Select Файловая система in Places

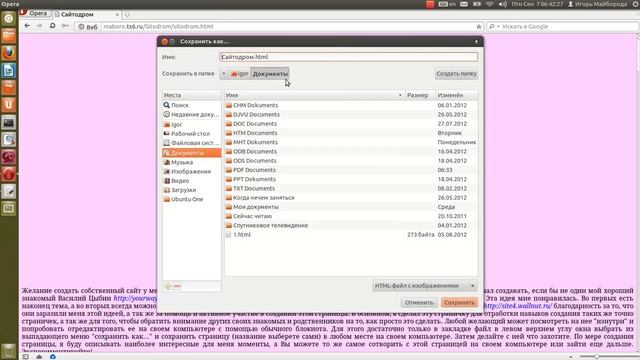pyautogui.click(x=192, y=143)
